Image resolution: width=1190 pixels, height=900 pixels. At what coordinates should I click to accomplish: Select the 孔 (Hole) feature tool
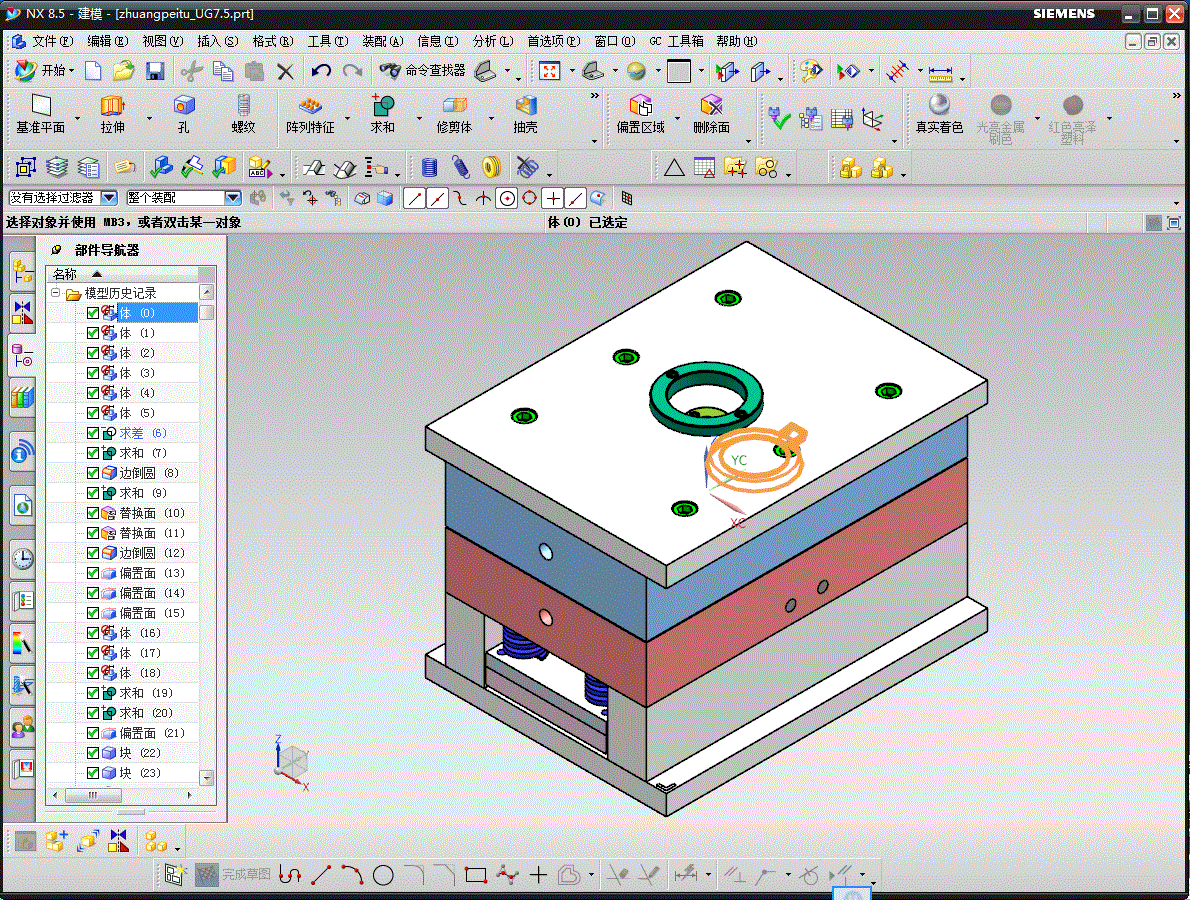(183, 105)
